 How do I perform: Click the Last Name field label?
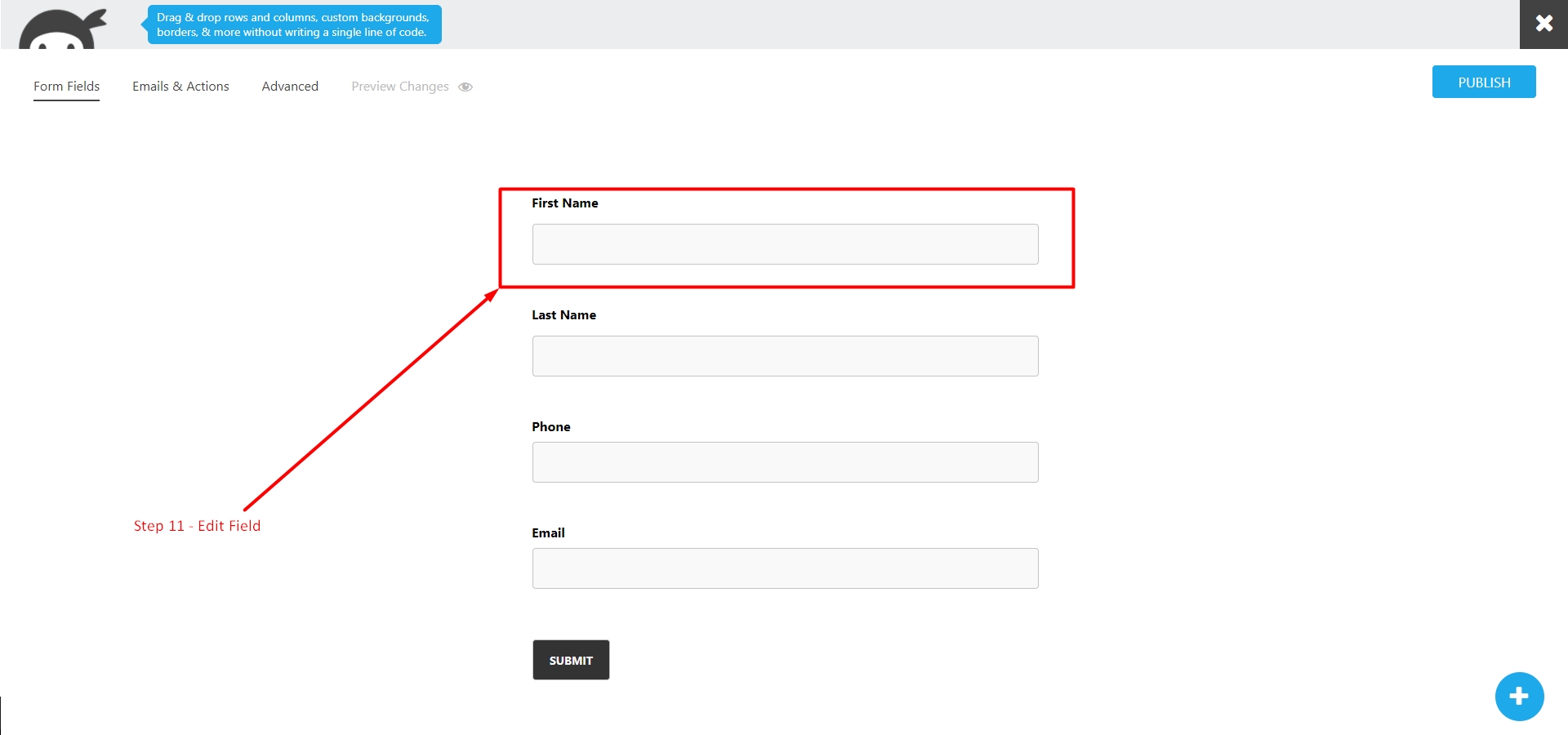tap(563, 314)
